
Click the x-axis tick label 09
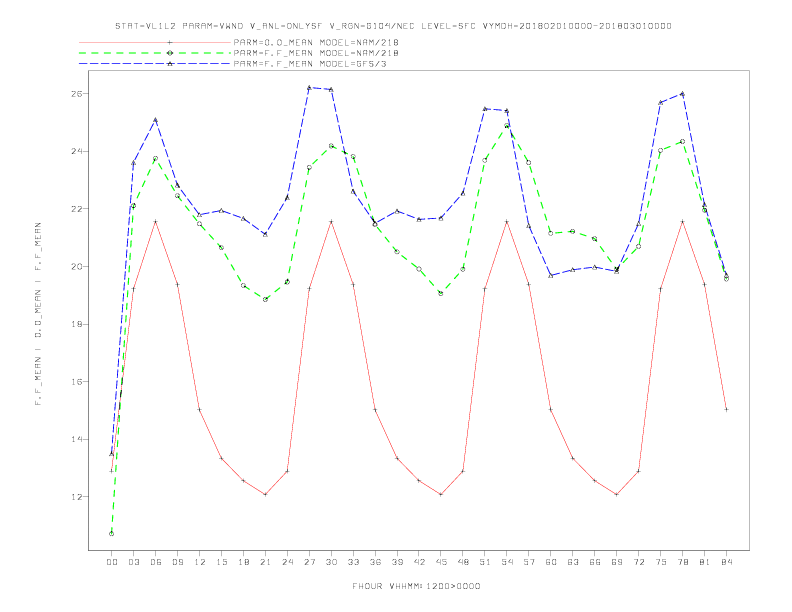tap(178, 562)
